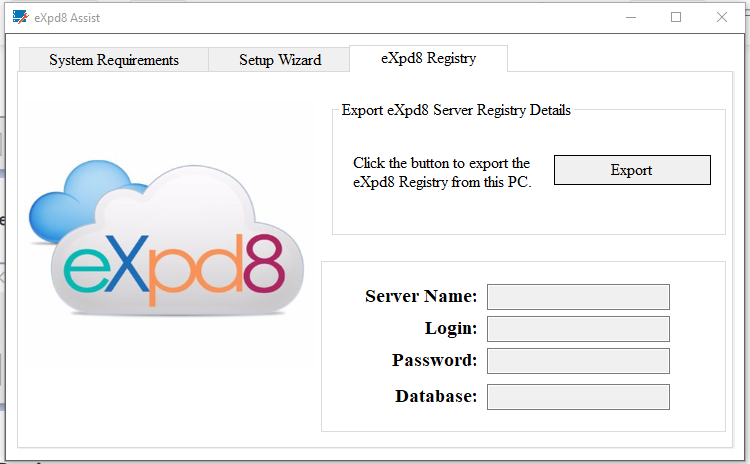The width and height of the screenshot is (750, 464).
Task: Click into the Login field
Action: [x=578, y=329]
